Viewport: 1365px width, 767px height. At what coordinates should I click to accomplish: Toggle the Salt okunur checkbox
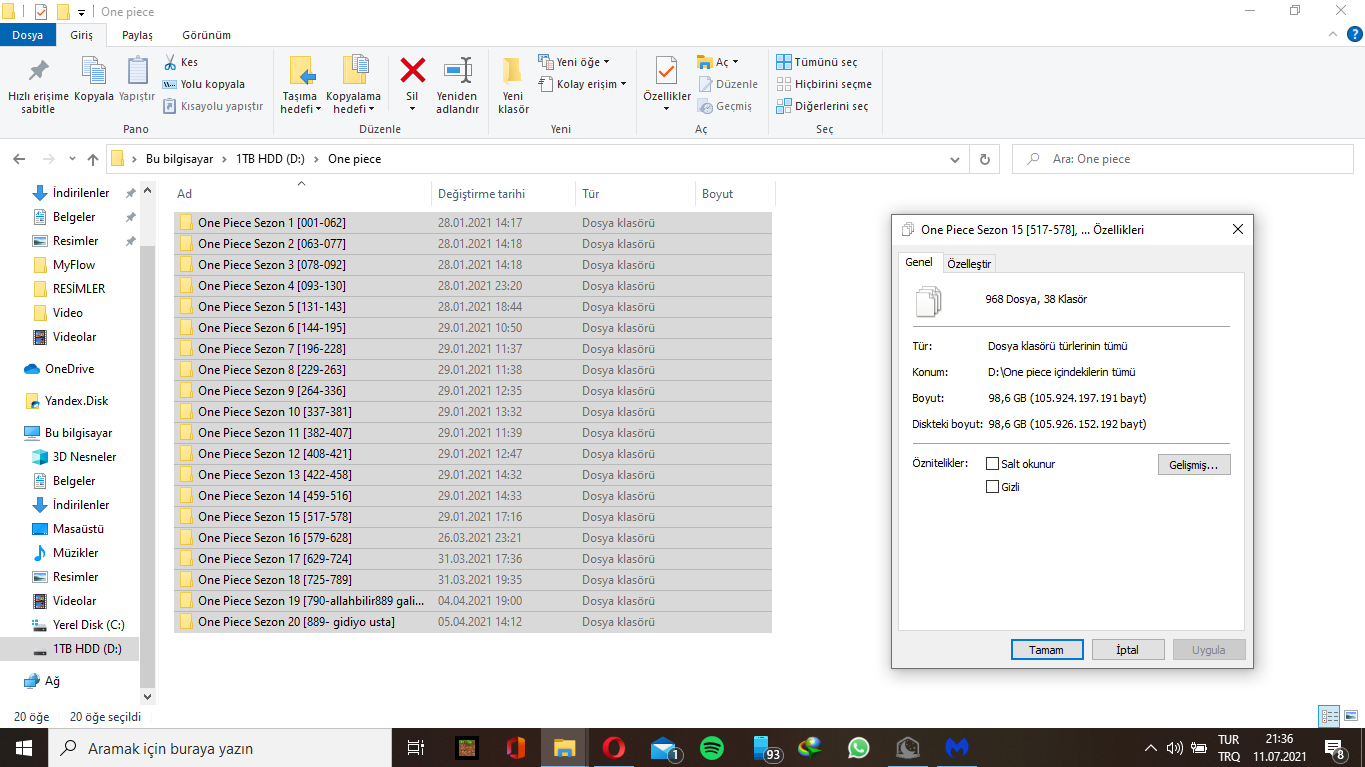coord(993,464)
